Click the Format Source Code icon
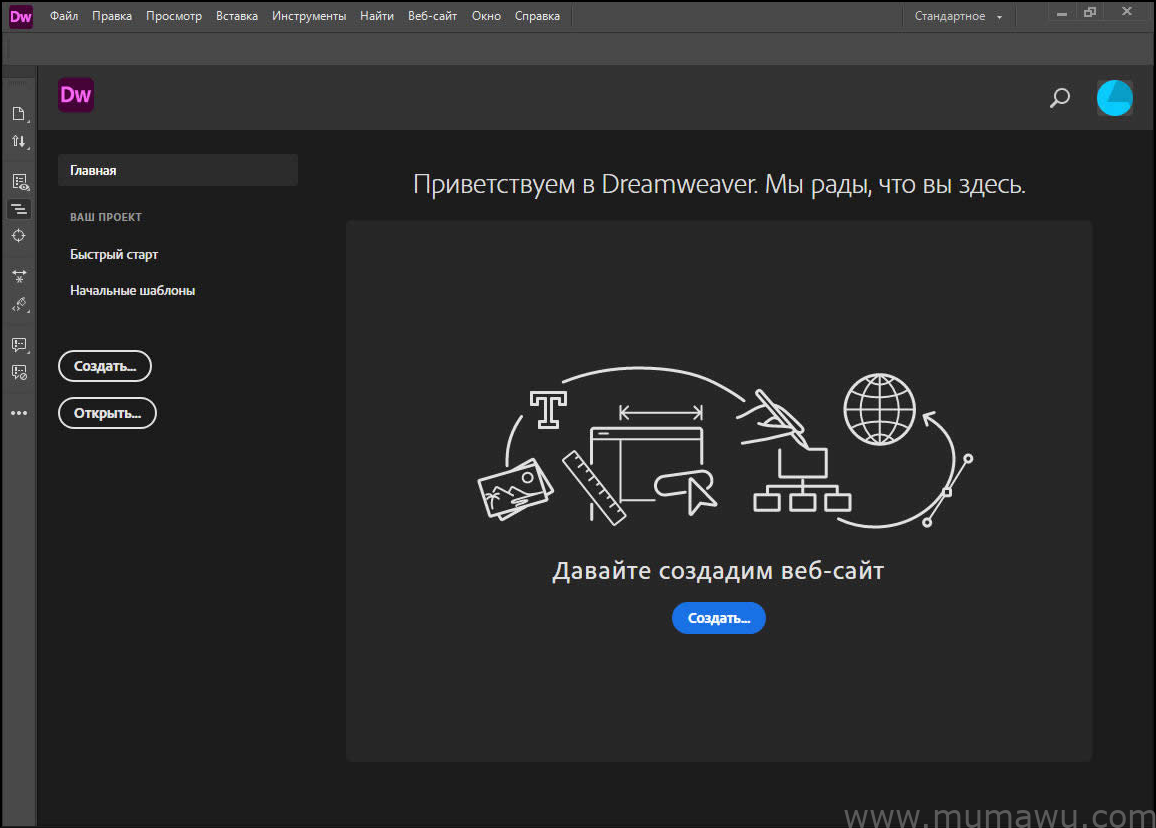 coord(18,209)
